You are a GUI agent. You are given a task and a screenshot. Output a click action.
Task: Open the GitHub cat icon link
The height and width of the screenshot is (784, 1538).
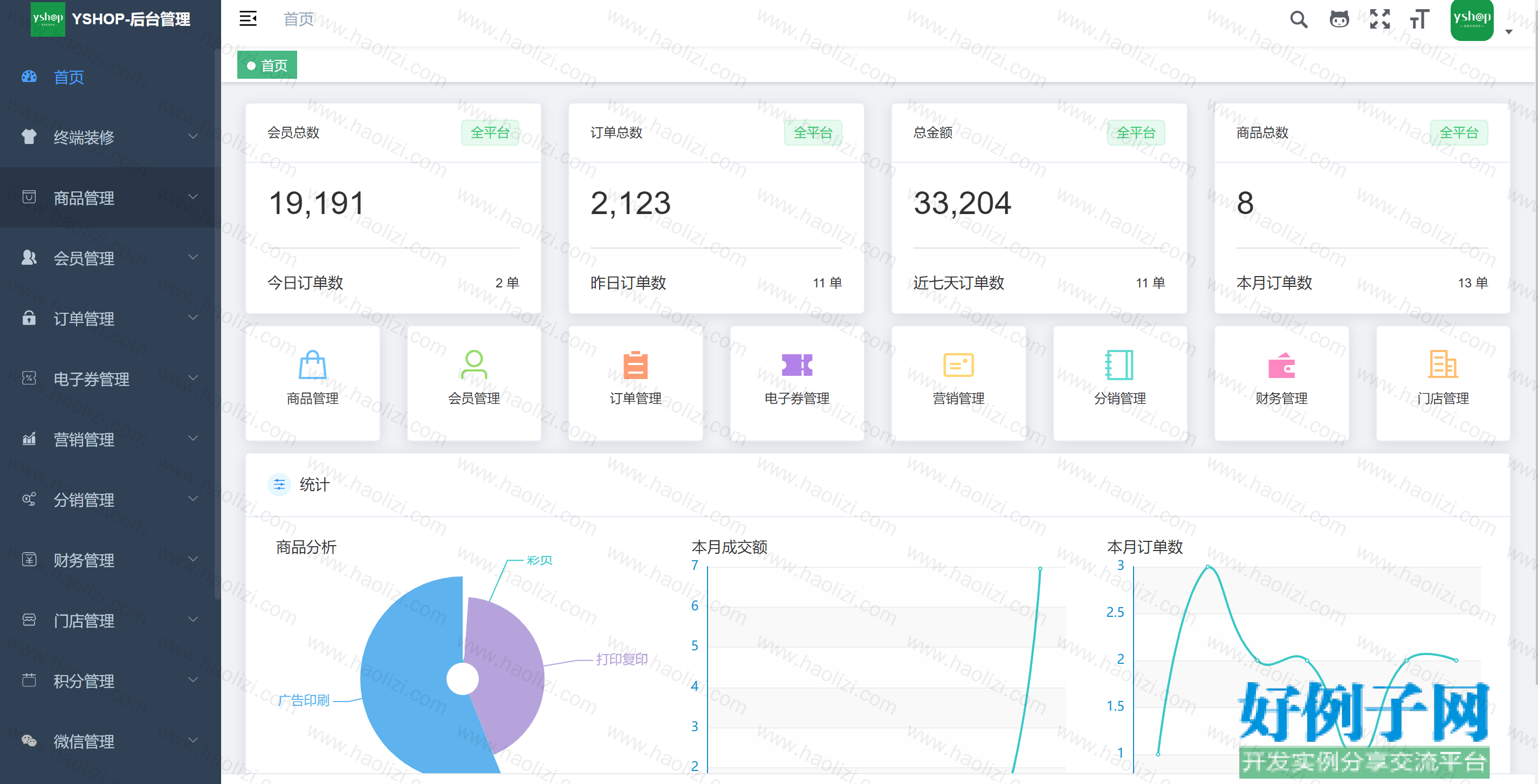click(1339, 19)
